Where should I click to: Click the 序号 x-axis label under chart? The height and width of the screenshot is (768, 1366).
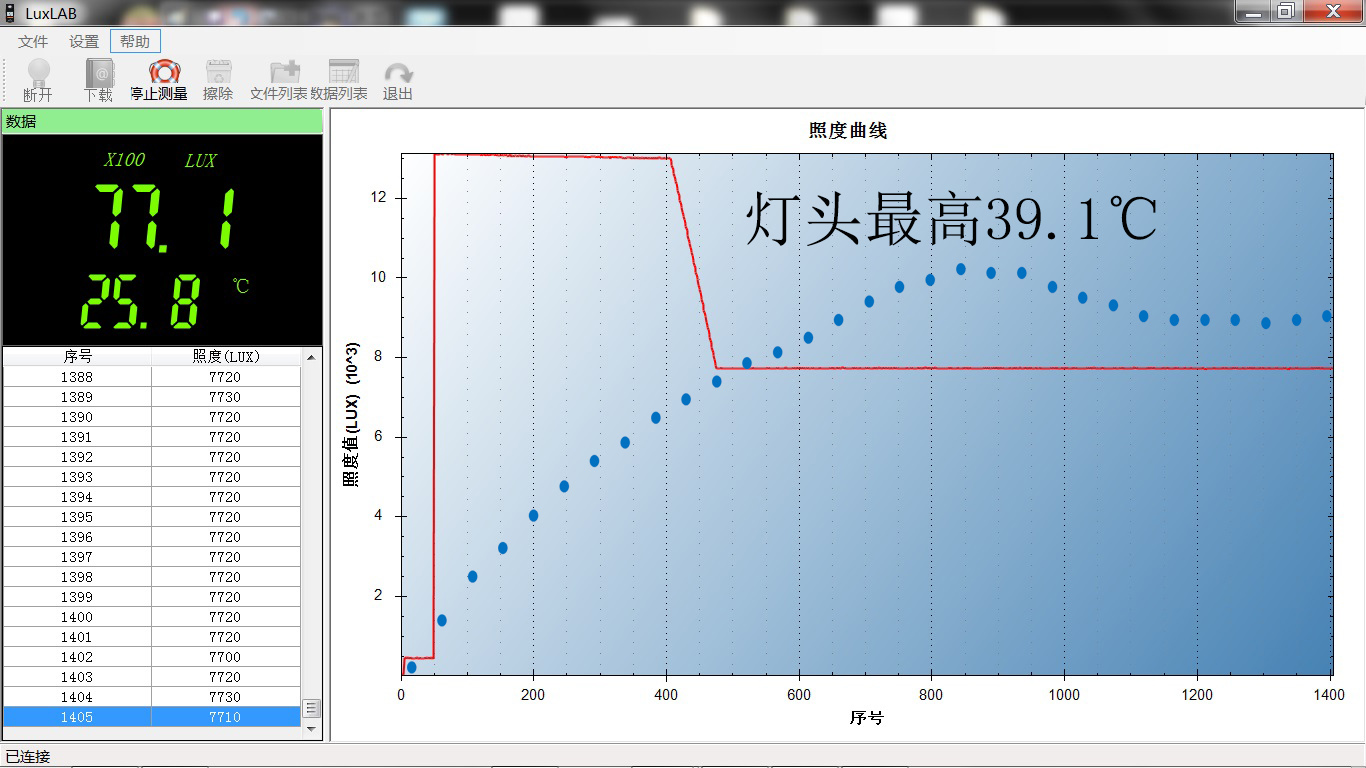coord(867,718)
